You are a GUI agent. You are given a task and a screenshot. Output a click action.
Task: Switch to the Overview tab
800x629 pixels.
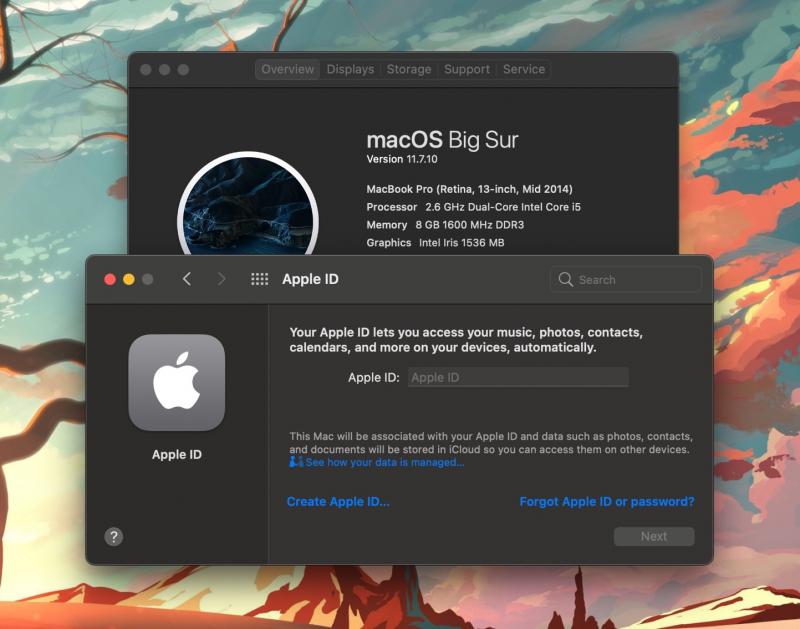(x=288, y=69)
